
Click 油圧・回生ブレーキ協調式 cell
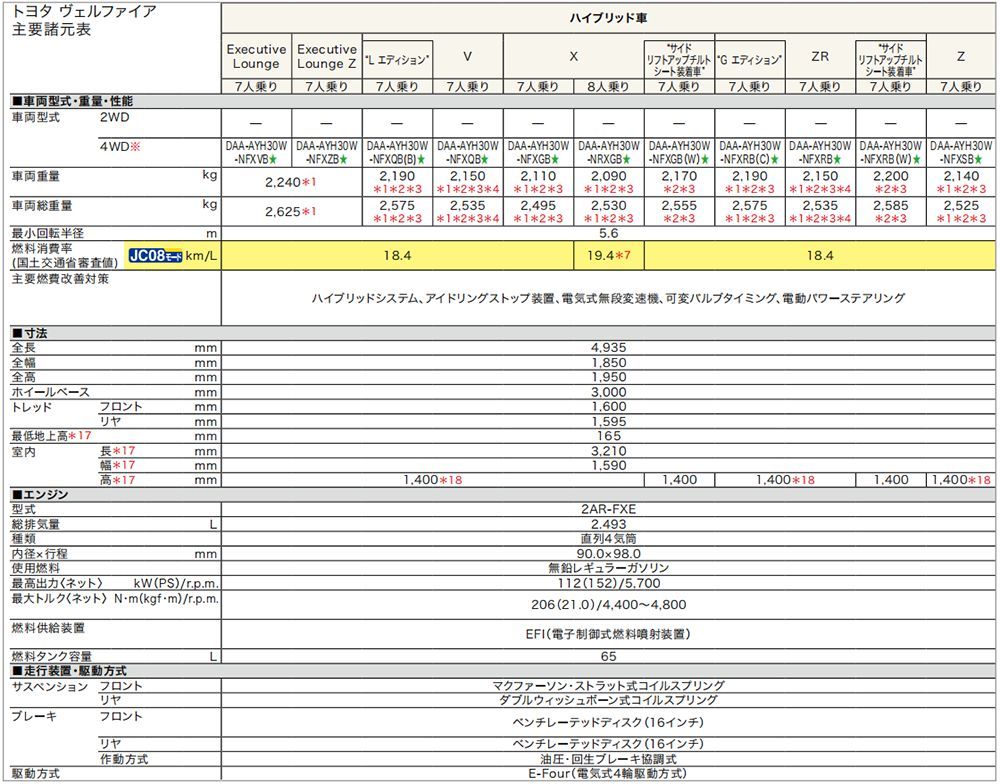(608, 759)
